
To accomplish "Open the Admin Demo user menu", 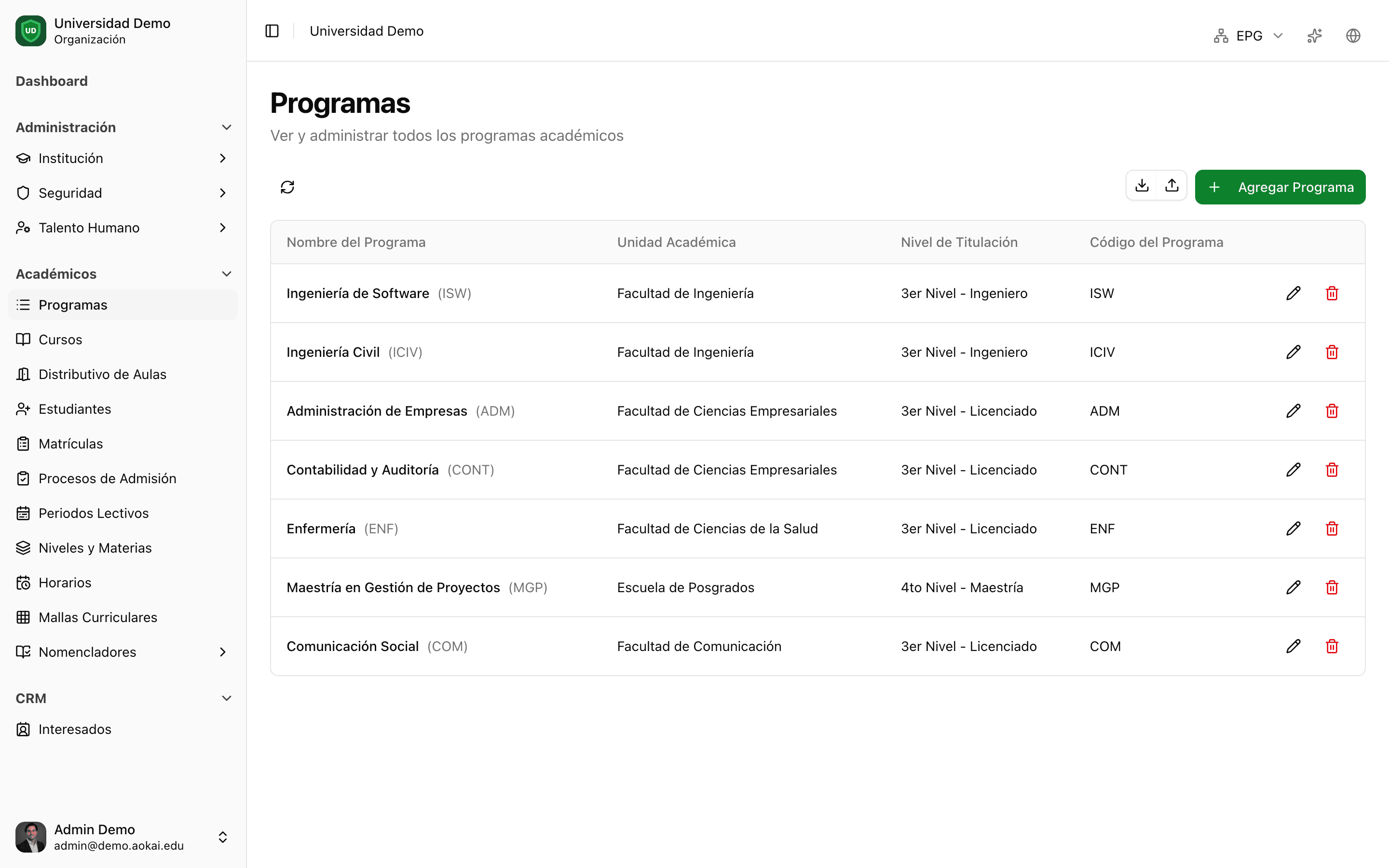I will coord(123,837).
